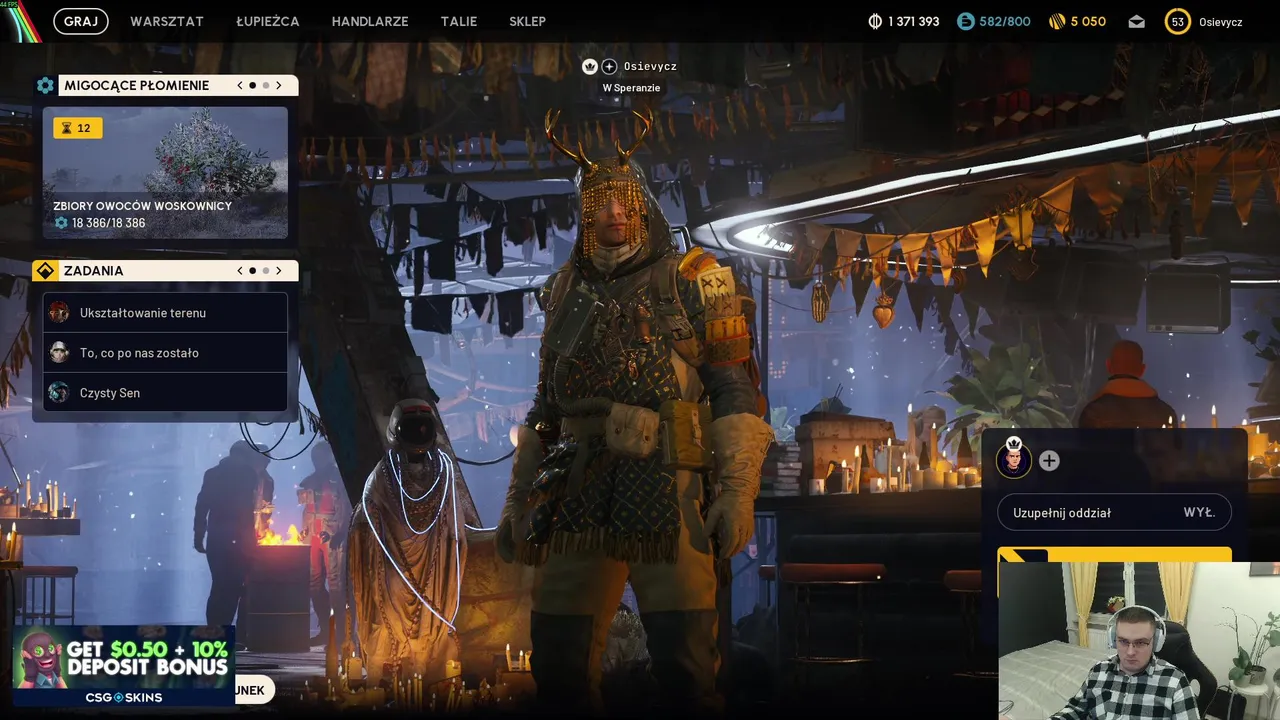Go to next Migocące Płomienie page arrow
Image resolution: width=1280 pixels, height=720 pixels.
point(279,85)
